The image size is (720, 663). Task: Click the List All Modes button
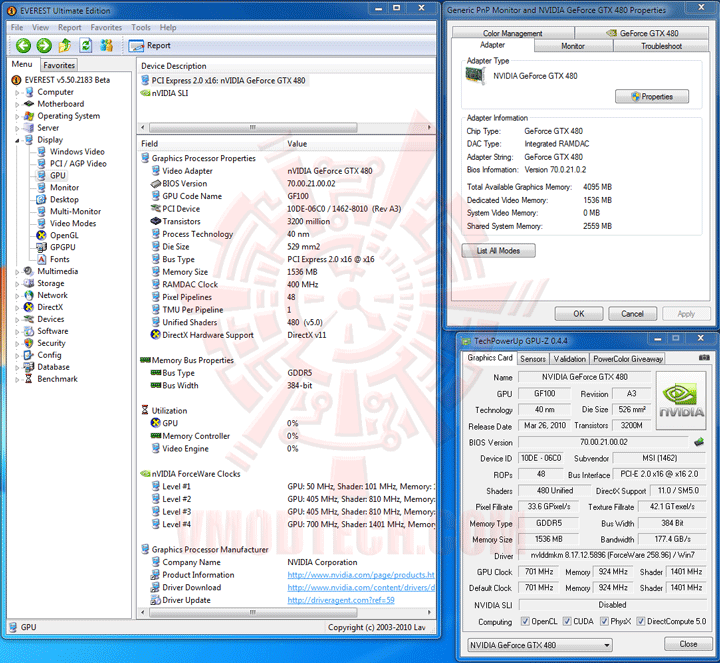[x=498, y=251]
